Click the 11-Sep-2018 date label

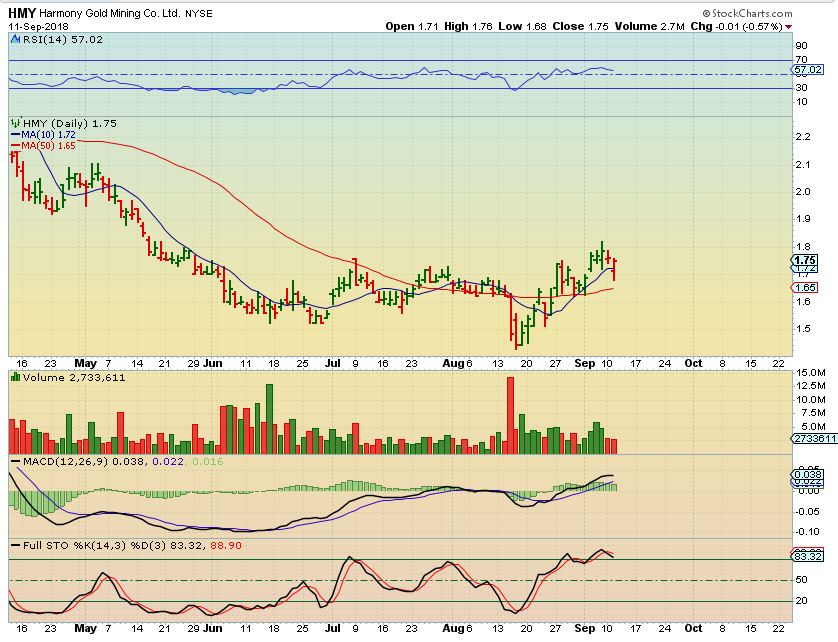click(x=30, y=27)
